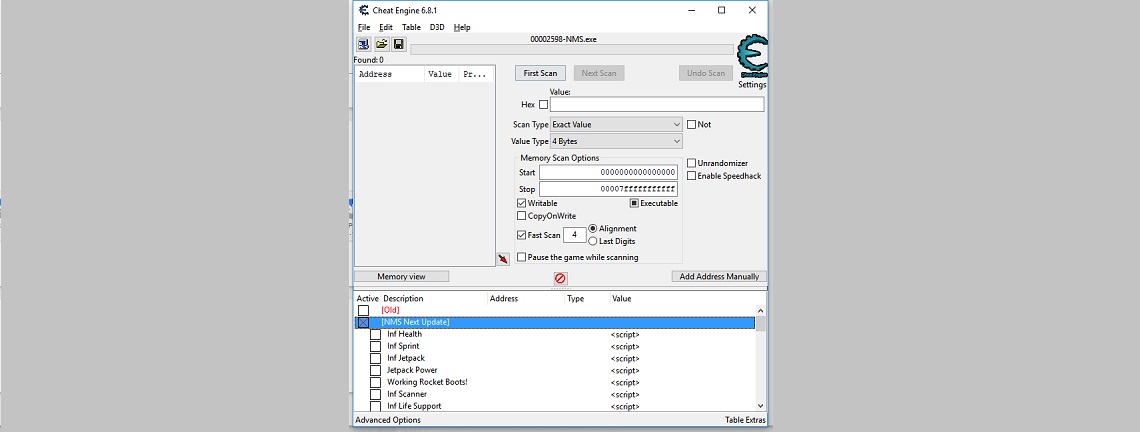Activate the Inf Life Support script

375,406
